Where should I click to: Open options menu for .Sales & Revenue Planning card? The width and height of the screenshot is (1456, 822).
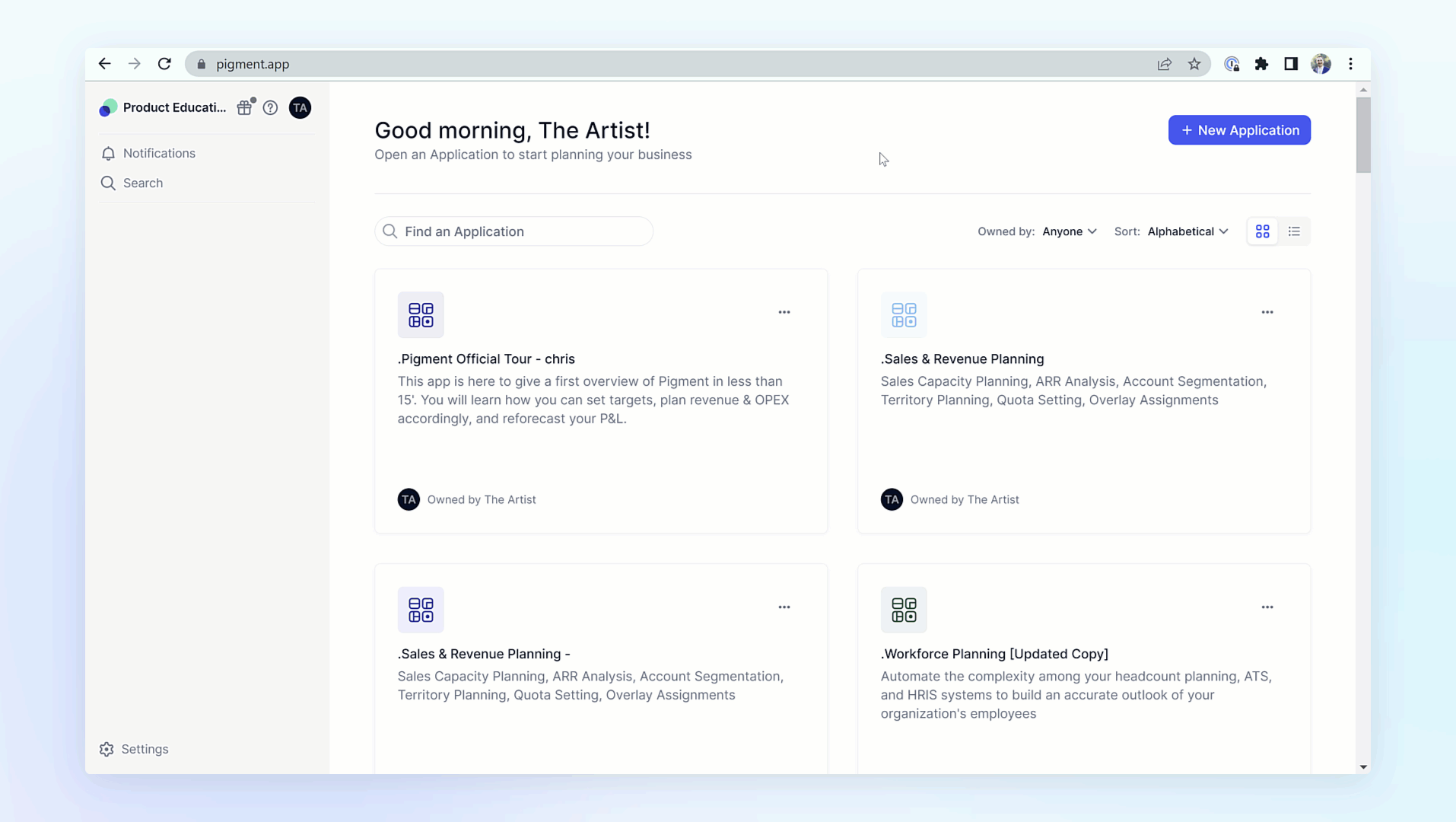1267,312
